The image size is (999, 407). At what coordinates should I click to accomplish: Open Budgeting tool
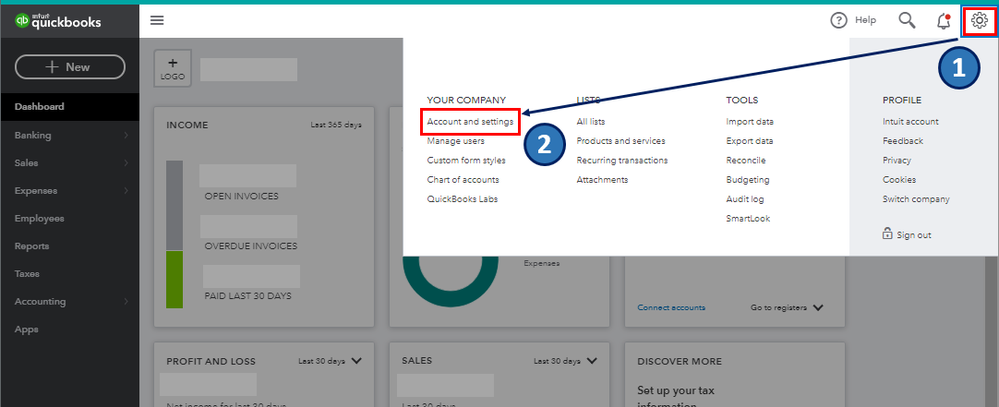click(x=747, y=180)
